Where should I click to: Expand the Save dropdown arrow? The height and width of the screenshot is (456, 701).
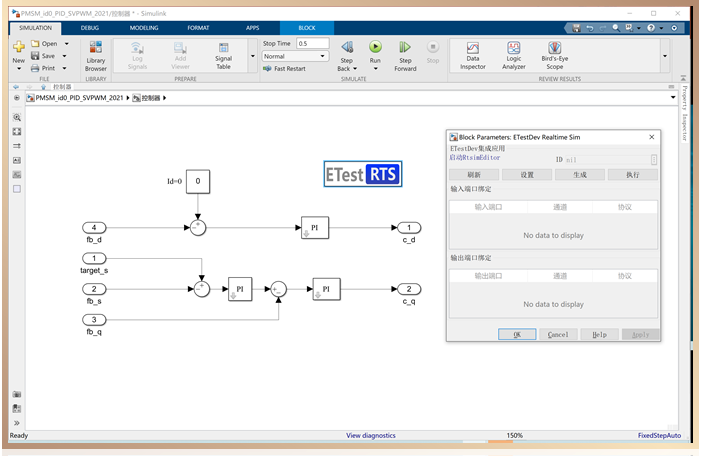pyautogui.click(x=64, y=56)
